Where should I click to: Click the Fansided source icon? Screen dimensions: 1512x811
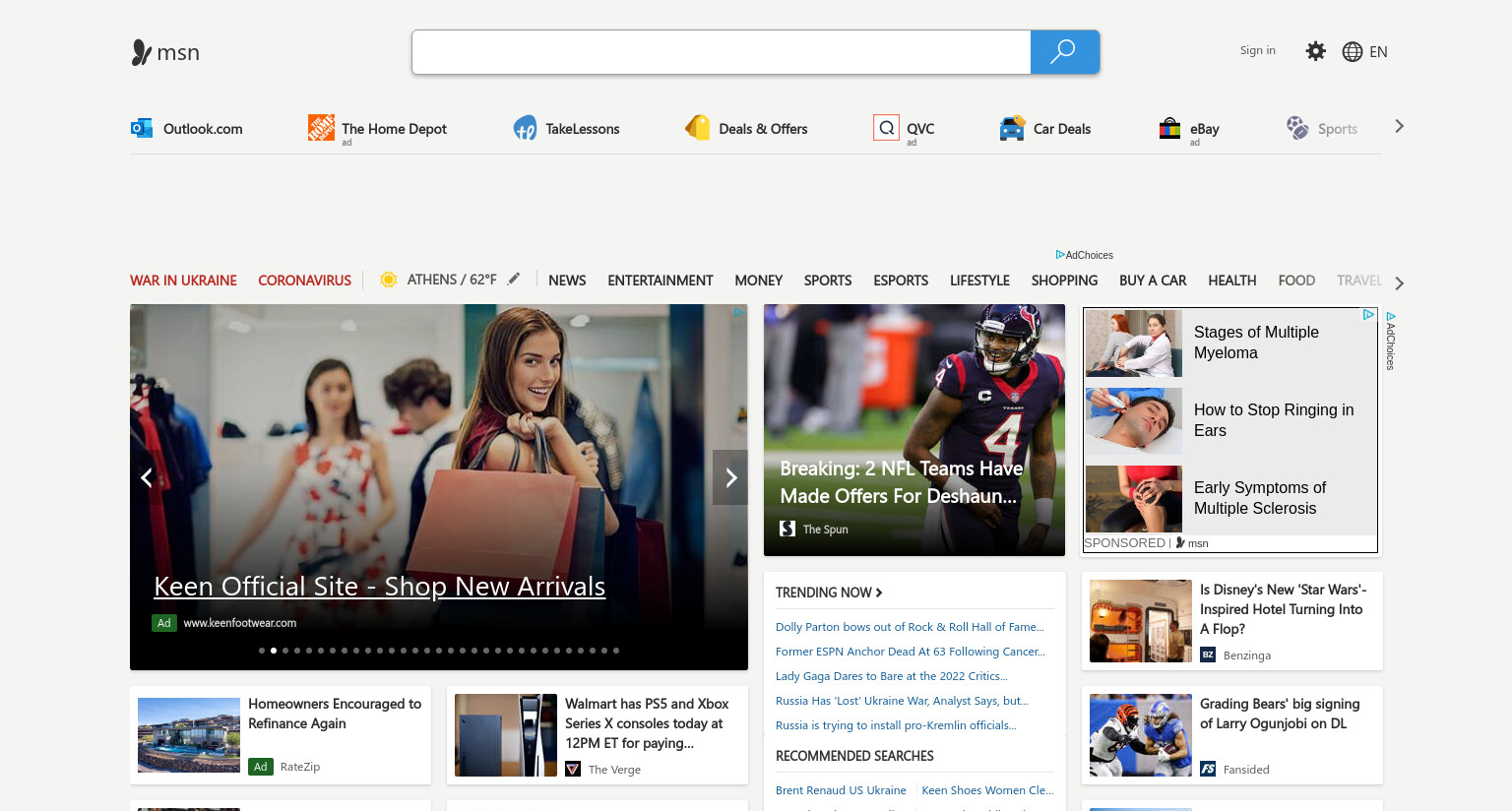tap(1208, 769)
